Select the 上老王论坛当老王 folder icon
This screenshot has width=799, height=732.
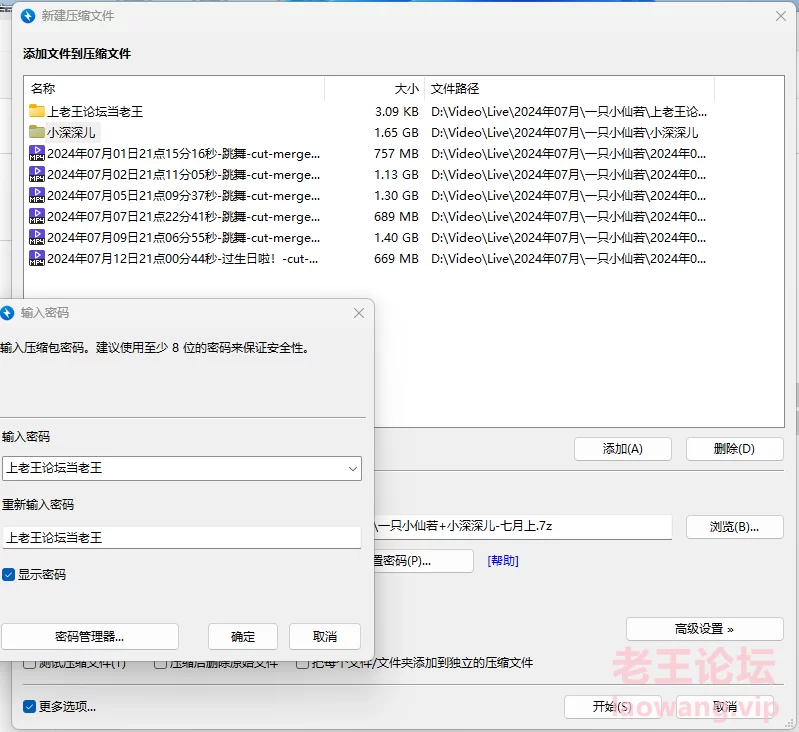point(37,111)
